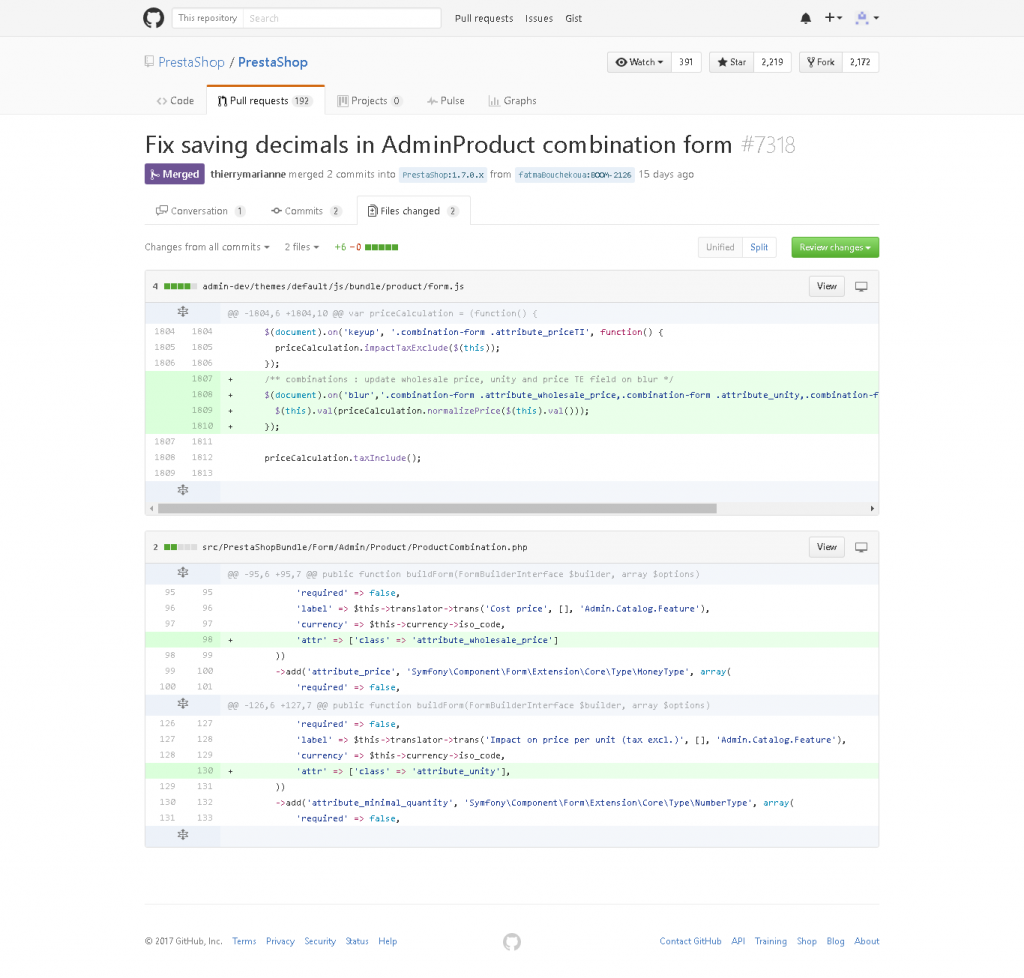Open the notifications bell
1024x978 pixels.
coord(807,18)
